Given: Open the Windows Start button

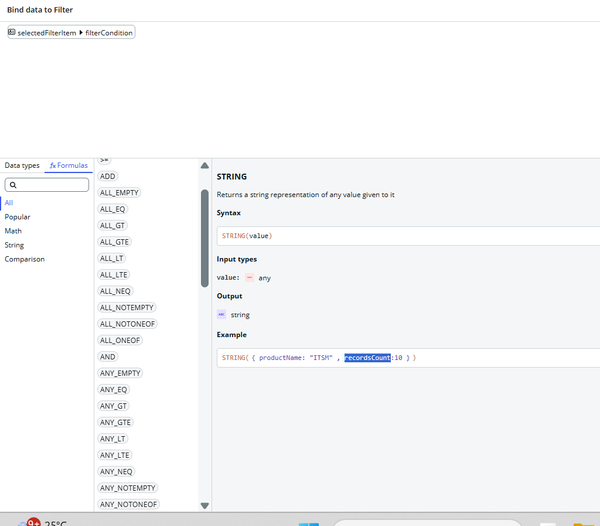Looking at the screenshot, I should (x=308, y=524).
